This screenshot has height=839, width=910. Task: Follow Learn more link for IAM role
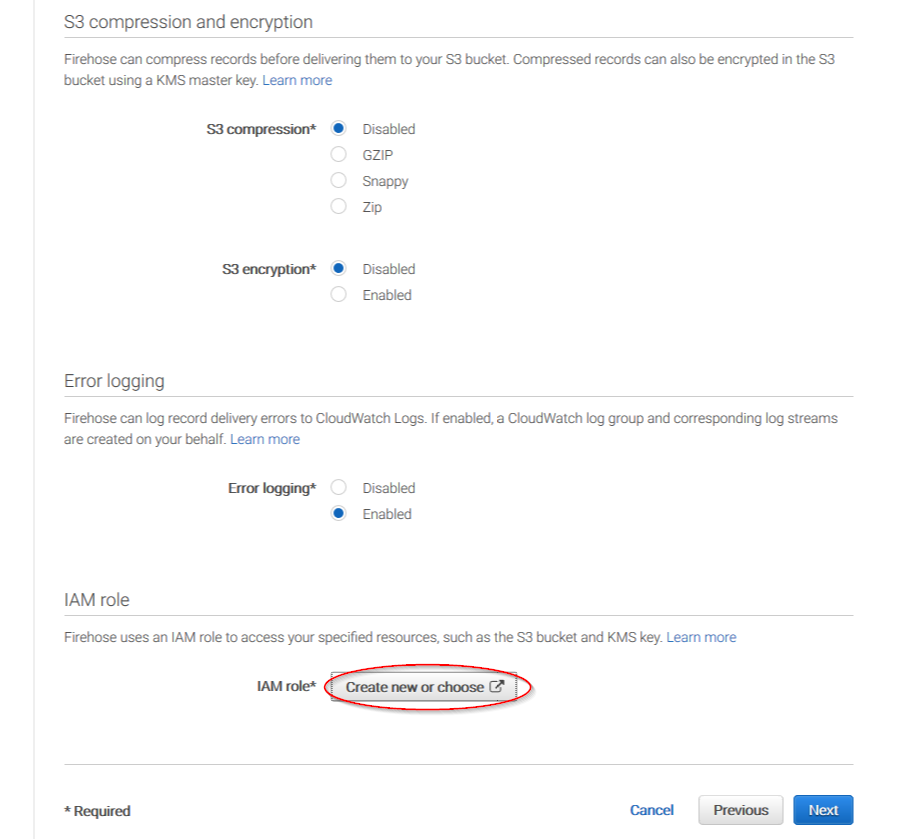tap(701, 637)
